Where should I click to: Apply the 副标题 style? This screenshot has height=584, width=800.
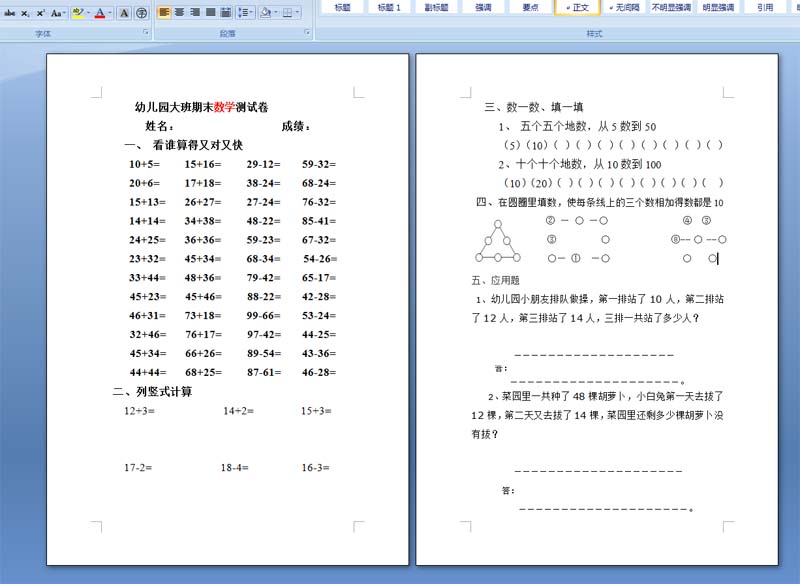tap(436, 7)
